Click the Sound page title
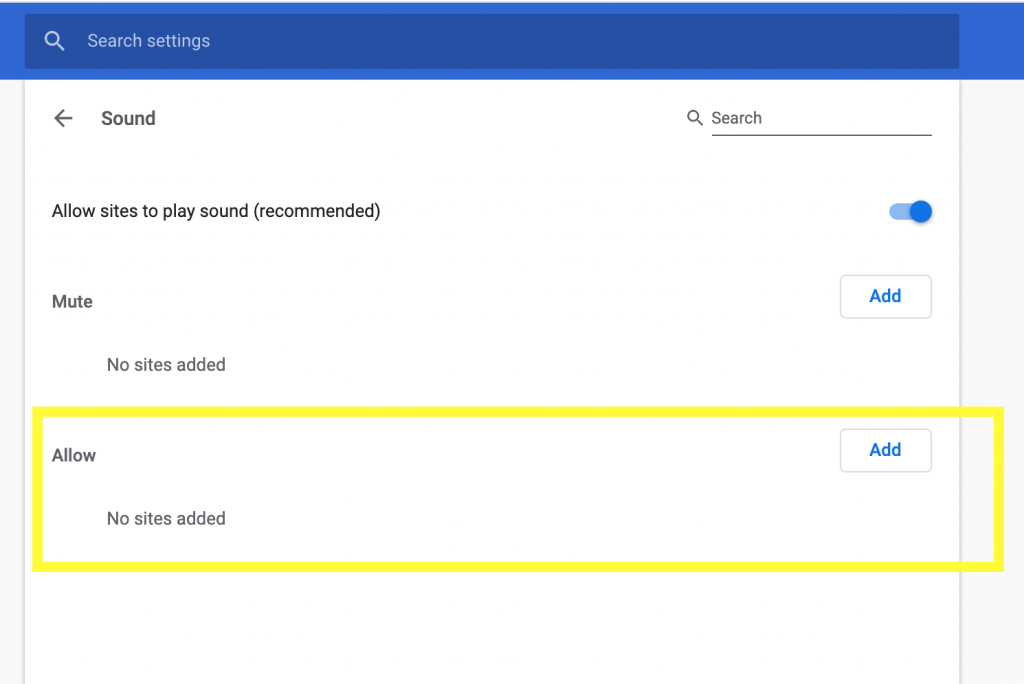 (x=128, y=118)
